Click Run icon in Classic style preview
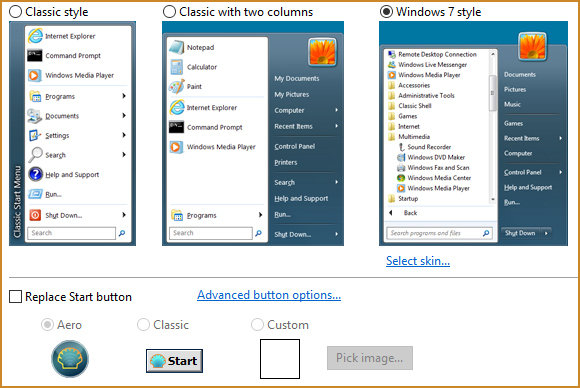This screenshot has width=580, height=388. pos(36,194)
